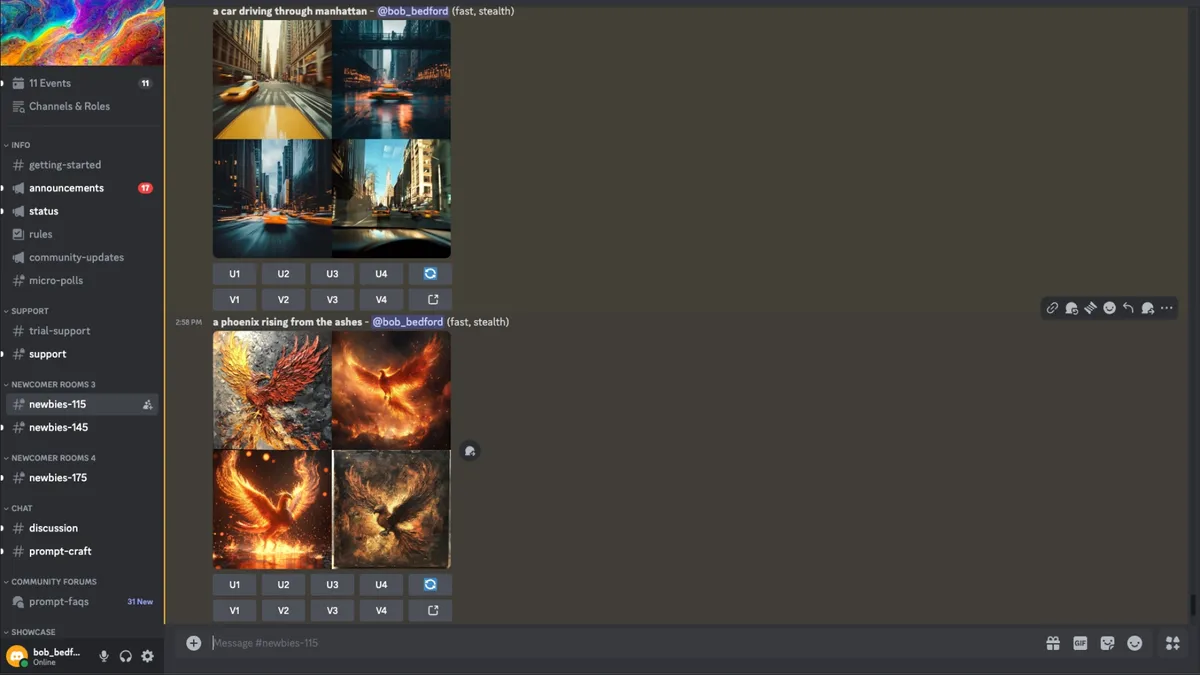
Task: Mute the microphone
Action: pyautogui.click(x=103, y=656)
